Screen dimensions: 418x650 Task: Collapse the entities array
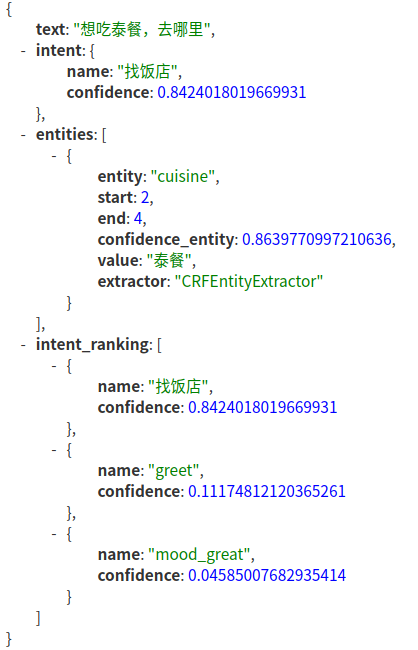[x=23, y=135]
